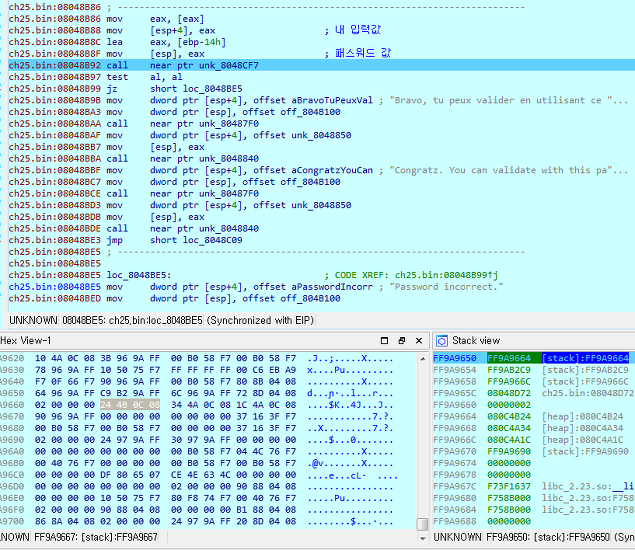Click the hex view scrollbar thumb

(x=422, y=524)
